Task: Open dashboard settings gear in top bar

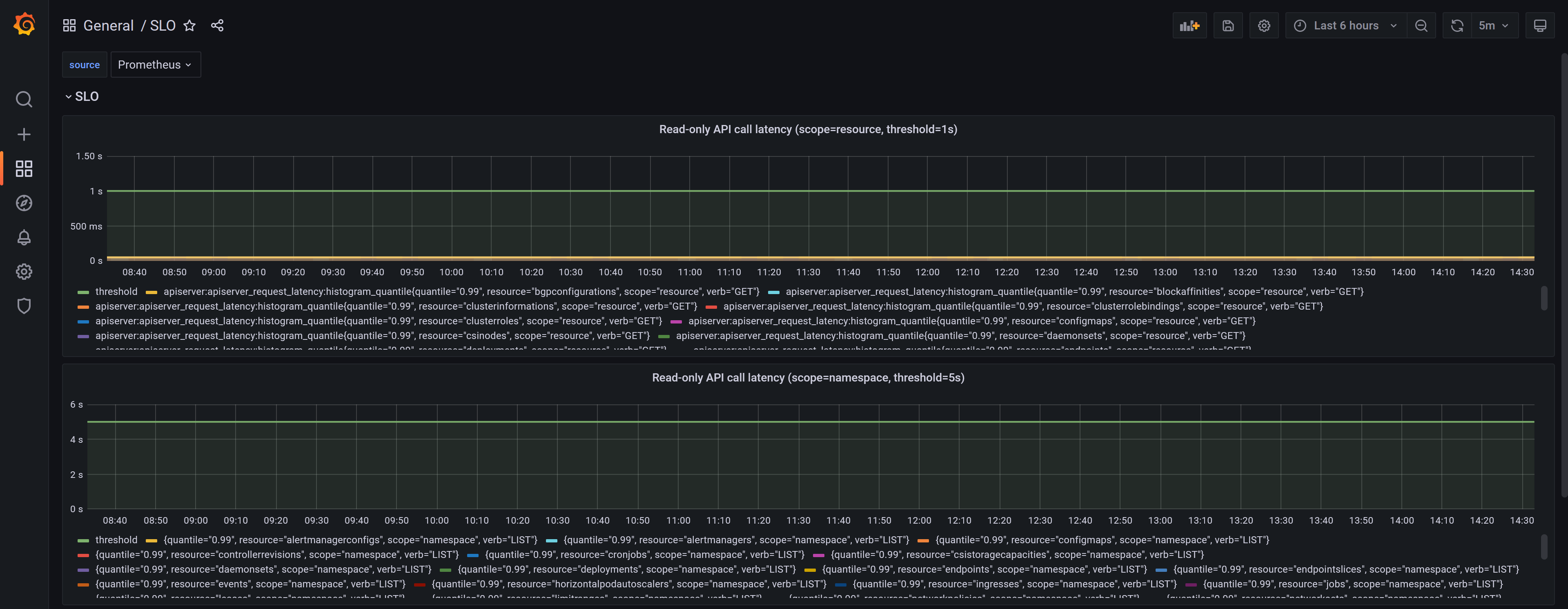Action: pyautogui.click(x=1264, y=26)
